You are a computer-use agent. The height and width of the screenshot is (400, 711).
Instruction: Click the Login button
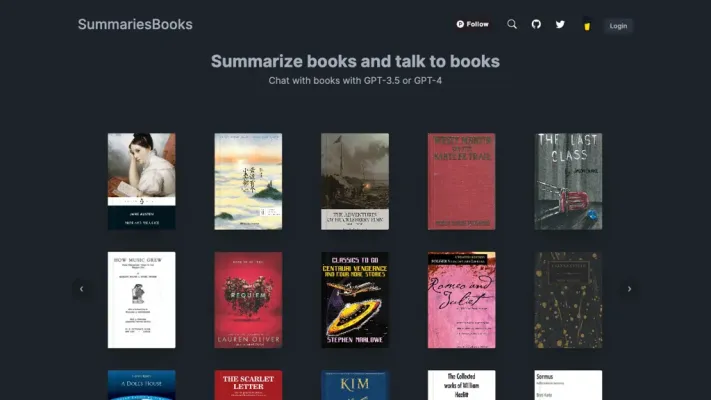tap(618, 26)
